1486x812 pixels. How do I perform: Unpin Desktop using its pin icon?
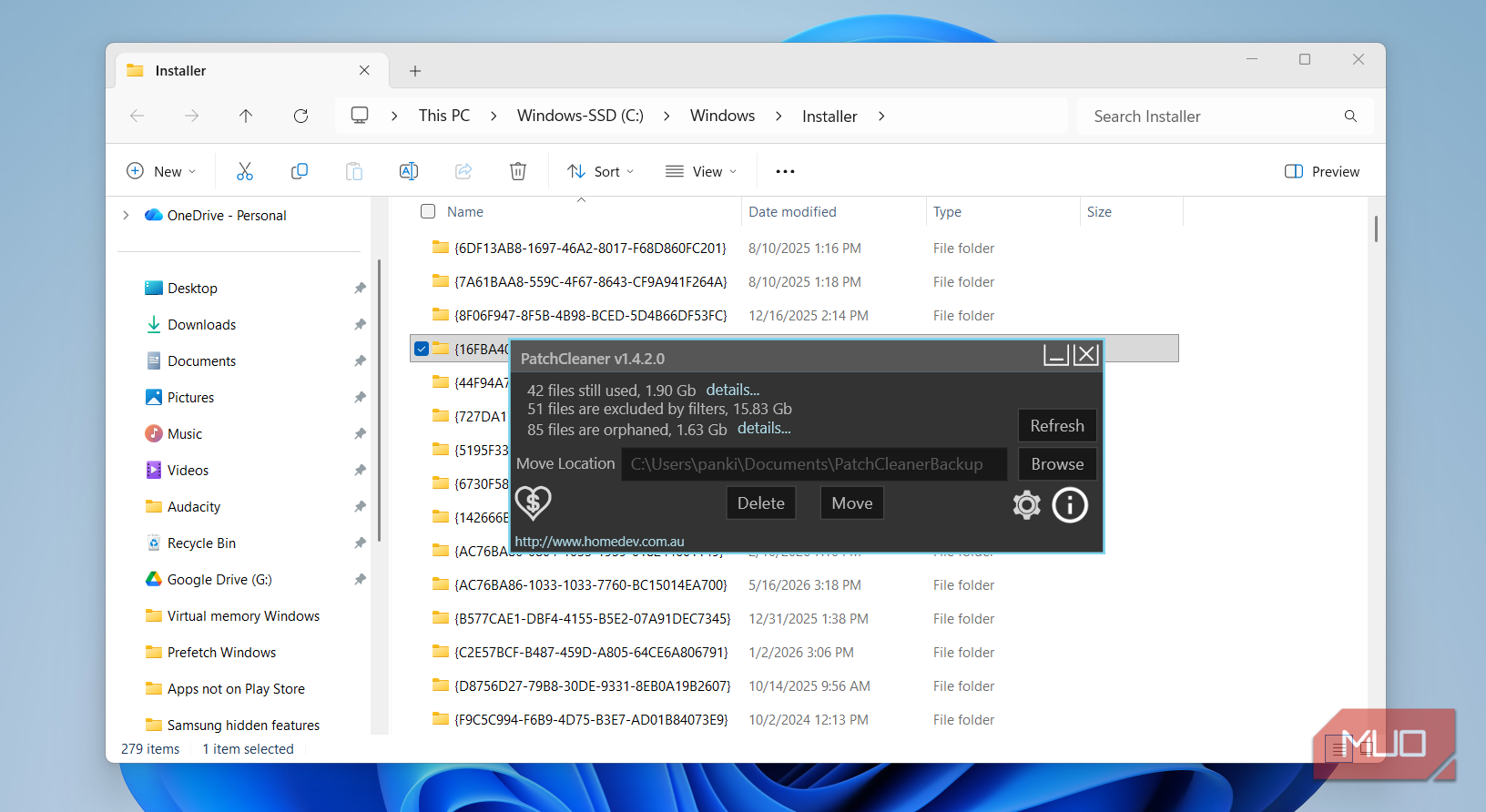(360, 288)
